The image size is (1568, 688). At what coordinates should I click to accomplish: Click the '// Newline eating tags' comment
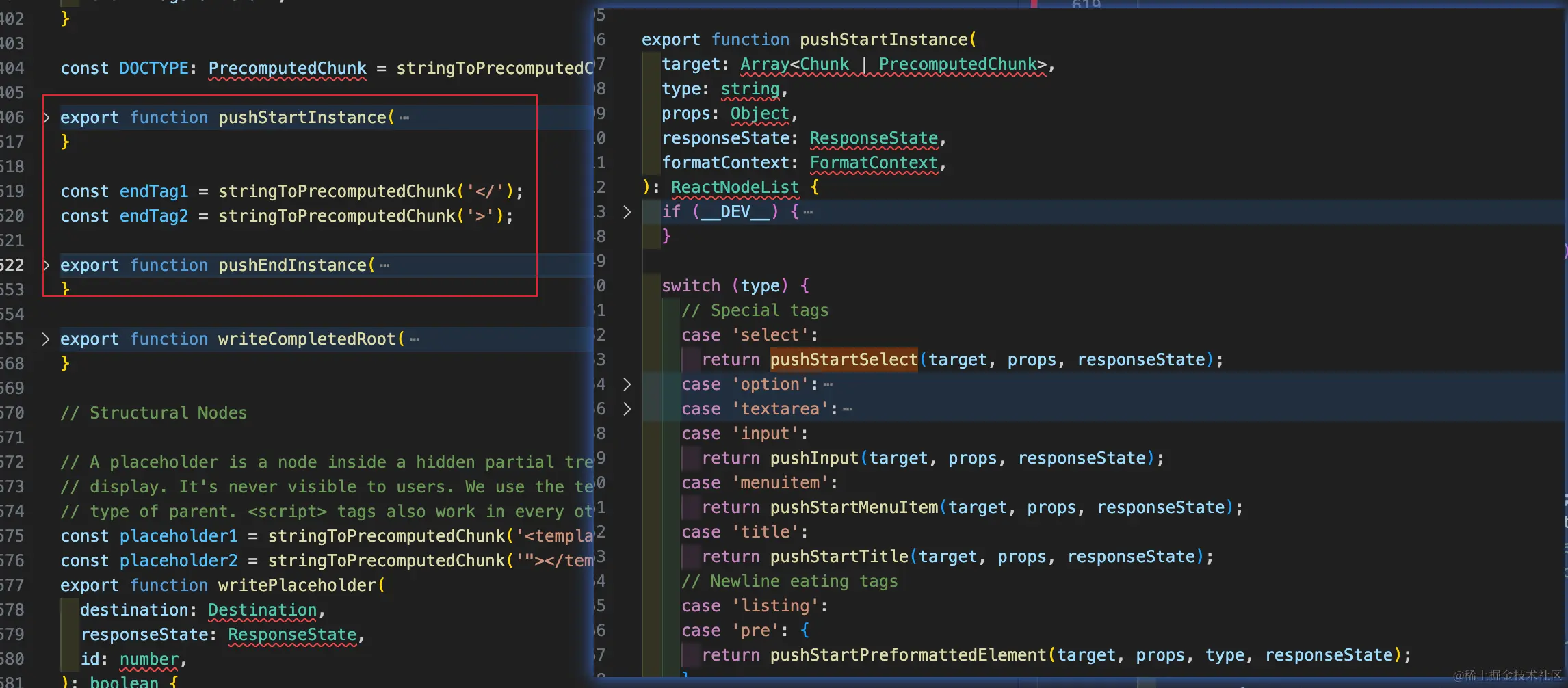click(789, 581)
